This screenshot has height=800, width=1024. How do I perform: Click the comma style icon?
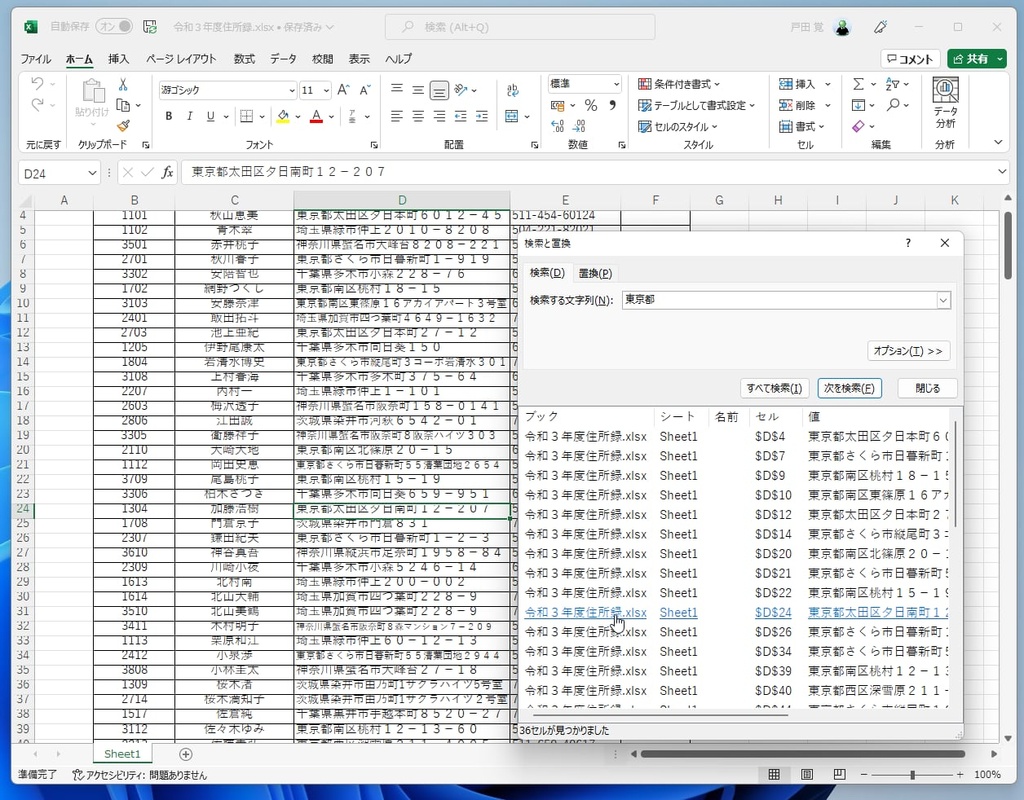click(613, 105)
